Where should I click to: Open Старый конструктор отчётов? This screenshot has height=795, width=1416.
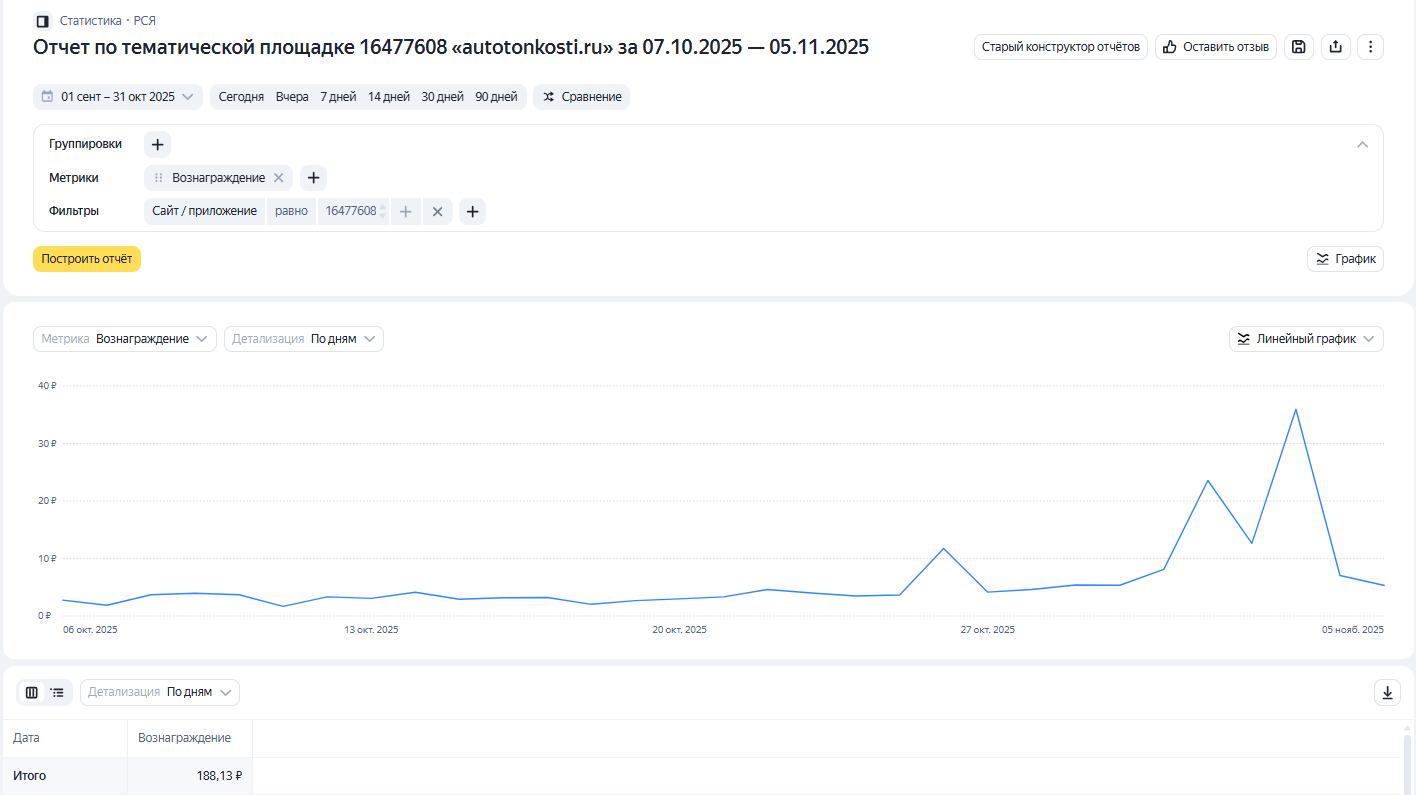point(1060,47)
